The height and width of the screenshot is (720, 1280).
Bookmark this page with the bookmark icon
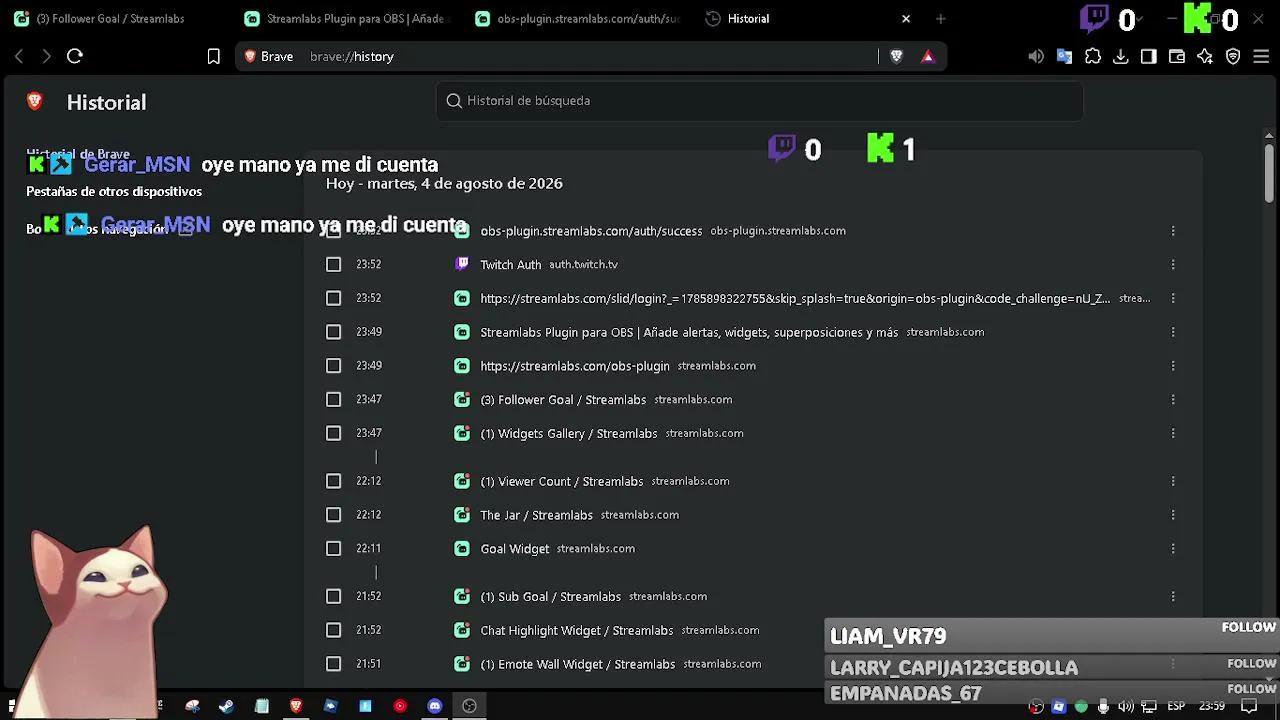click(214, 57)
